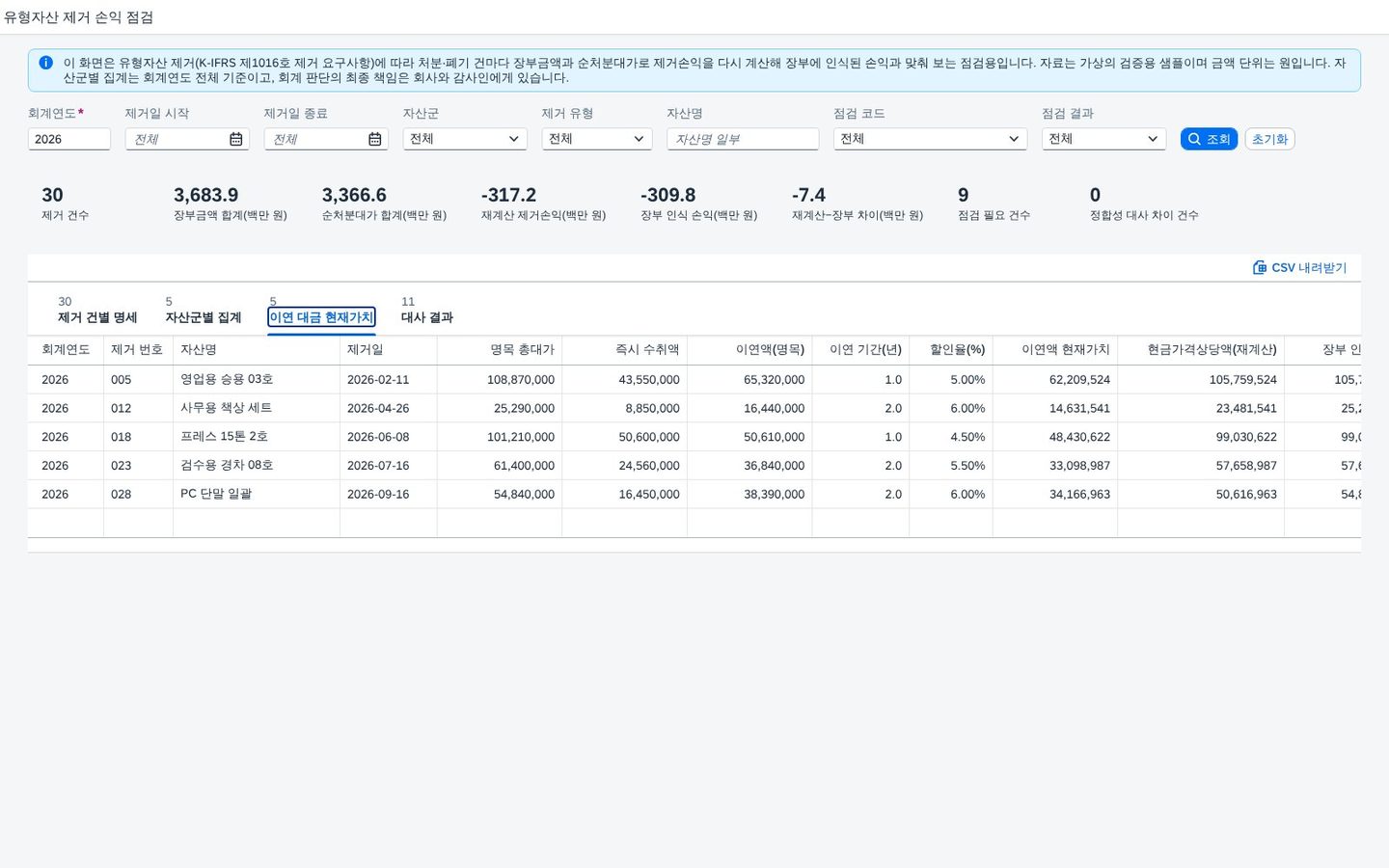Select the PC 단말 일괄 row
The height and width of the screenshot is (868, 1389).
(694, 495)
